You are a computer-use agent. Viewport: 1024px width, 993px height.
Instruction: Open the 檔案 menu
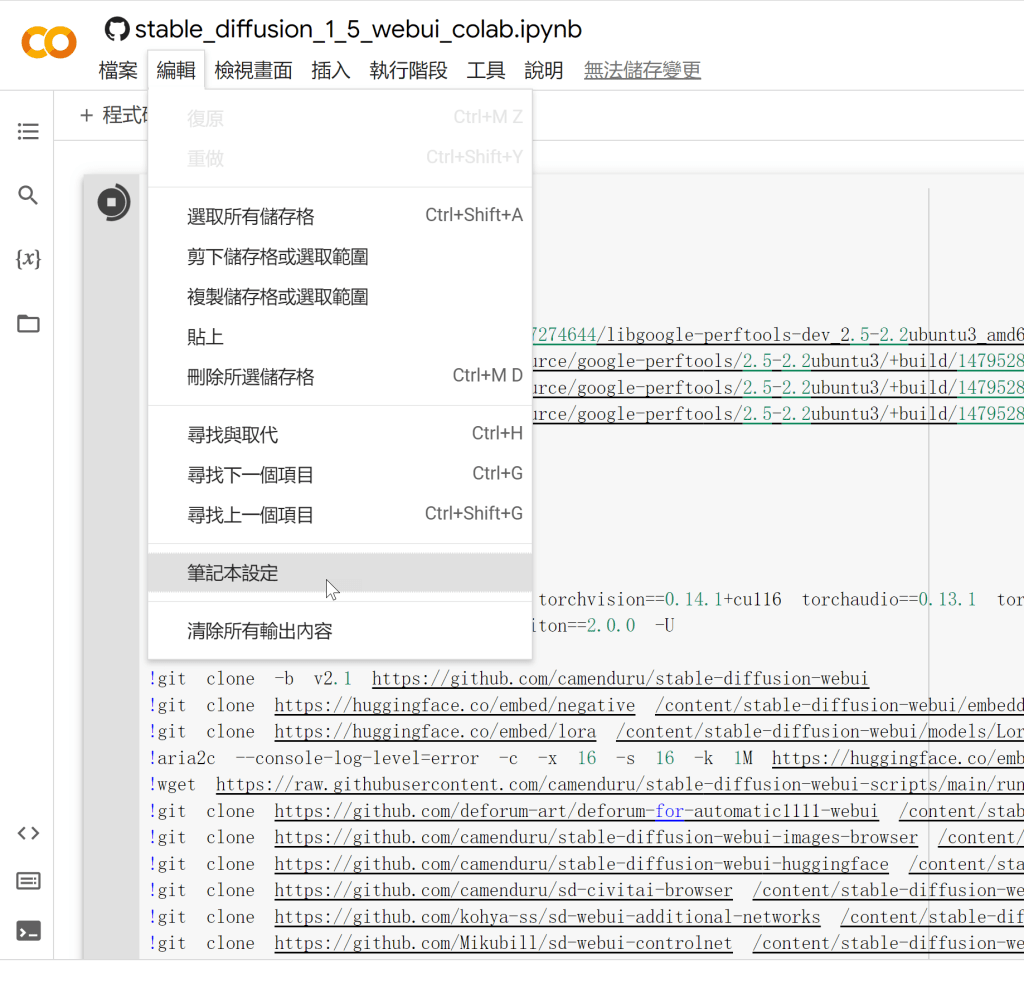[118, 70]
